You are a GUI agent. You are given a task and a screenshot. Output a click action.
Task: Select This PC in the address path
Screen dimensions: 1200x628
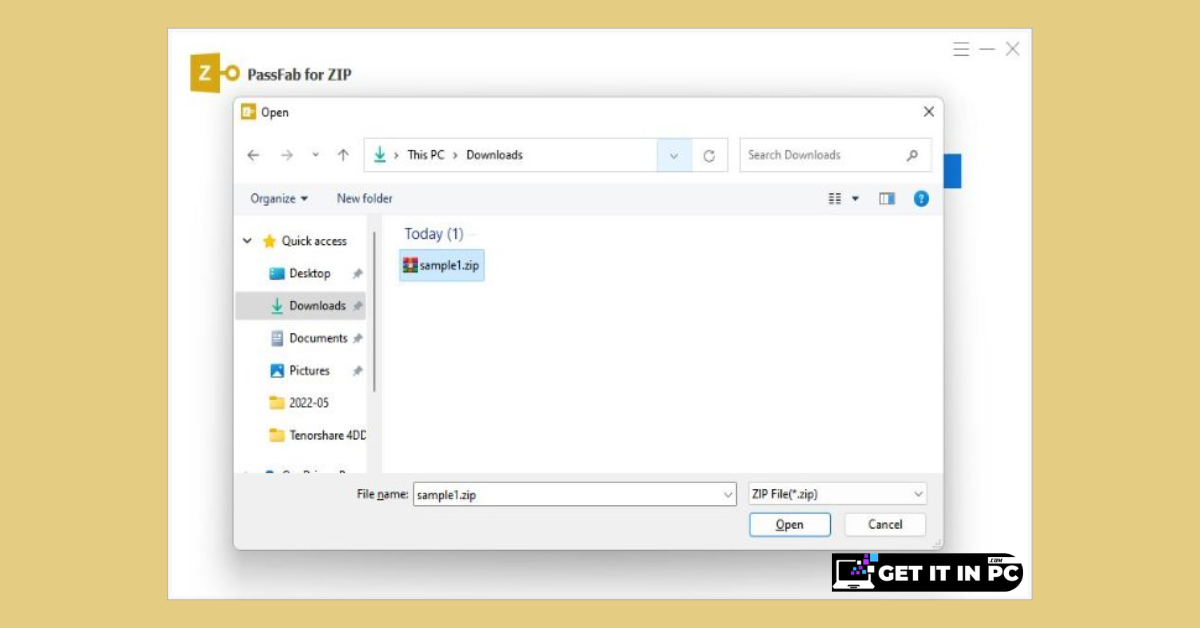pos(426,155)
